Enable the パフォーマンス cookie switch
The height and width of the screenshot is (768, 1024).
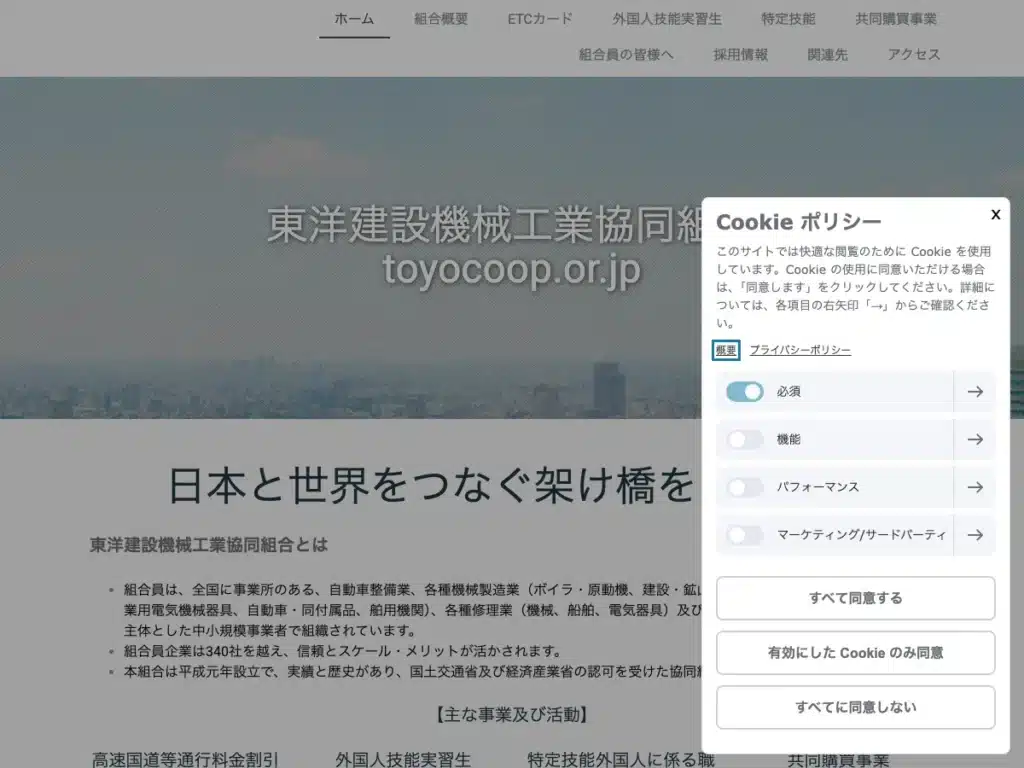(x=744, y=487)
